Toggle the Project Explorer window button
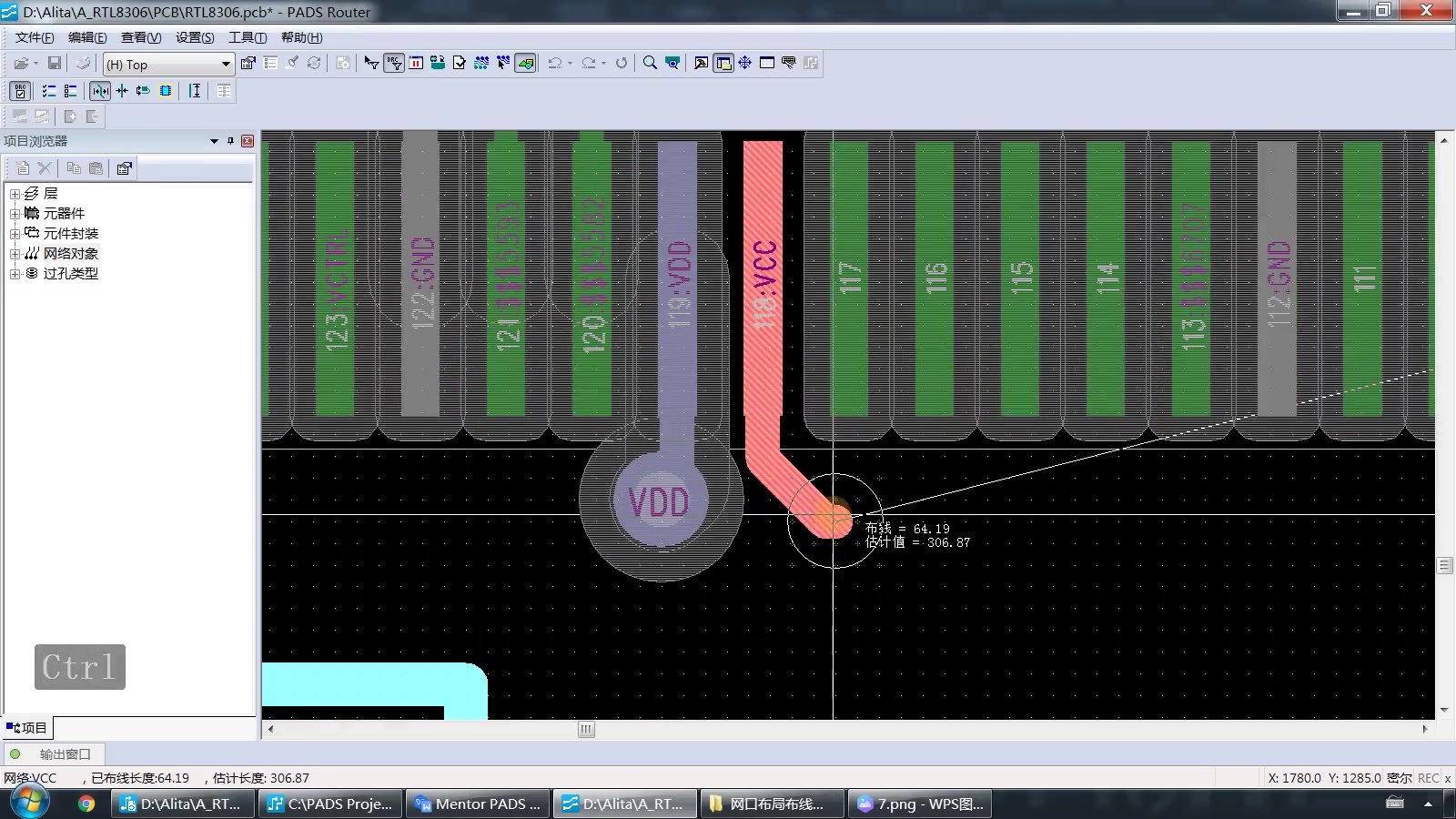The image size is (1456, 819). (723, 63)
